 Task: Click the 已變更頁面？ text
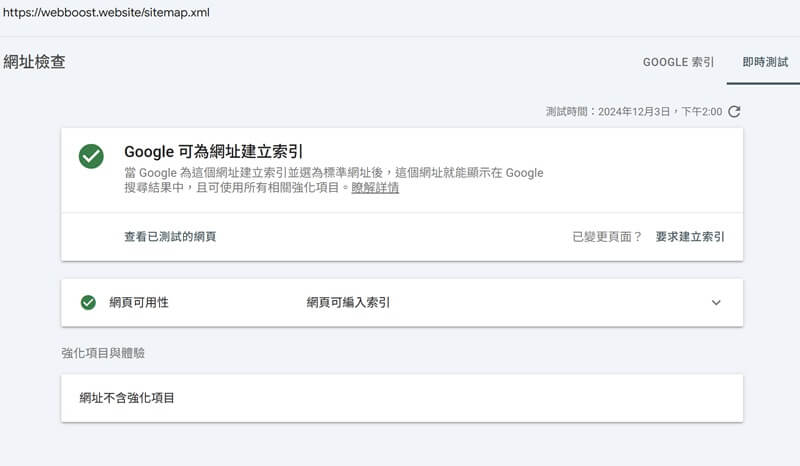607,237
